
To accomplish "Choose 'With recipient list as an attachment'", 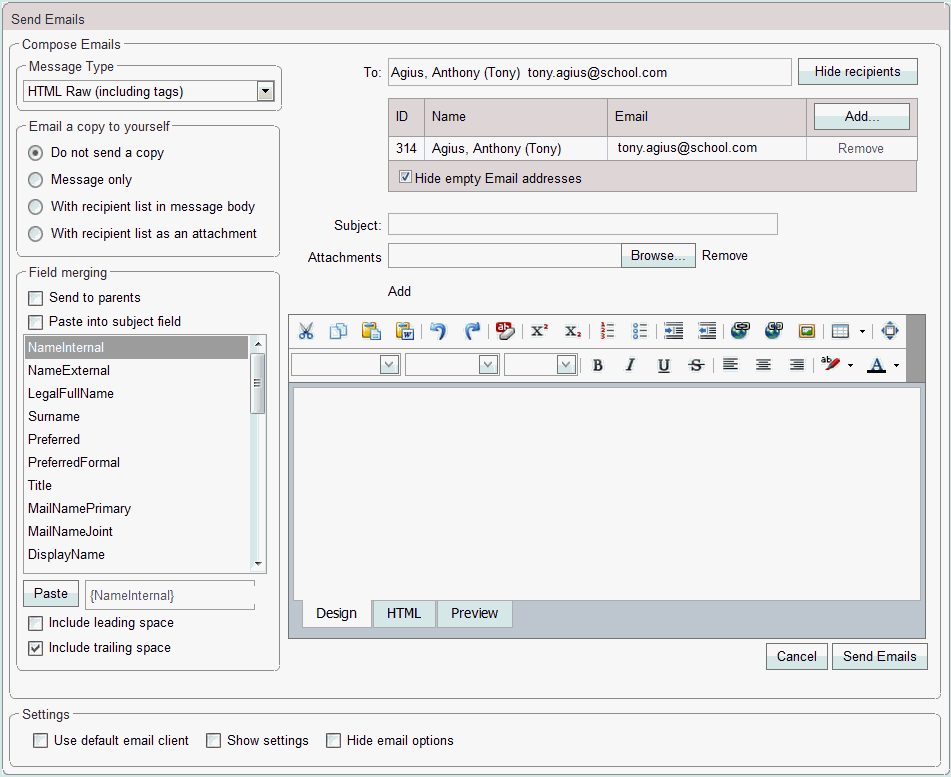I will coord(36,234).
